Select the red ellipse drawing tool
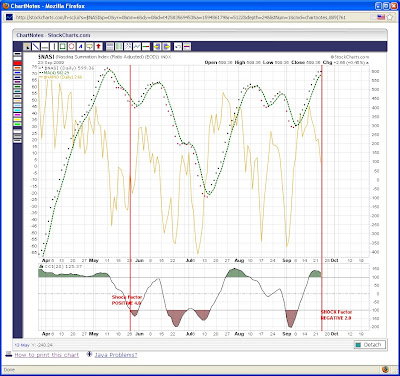 pyautogui.click(x=71, y=46)
